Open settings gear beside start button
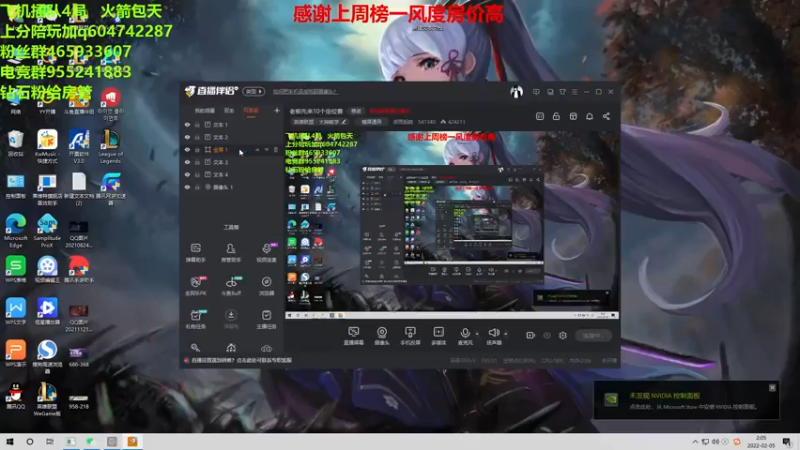800x450 pixels. point(563,335)
